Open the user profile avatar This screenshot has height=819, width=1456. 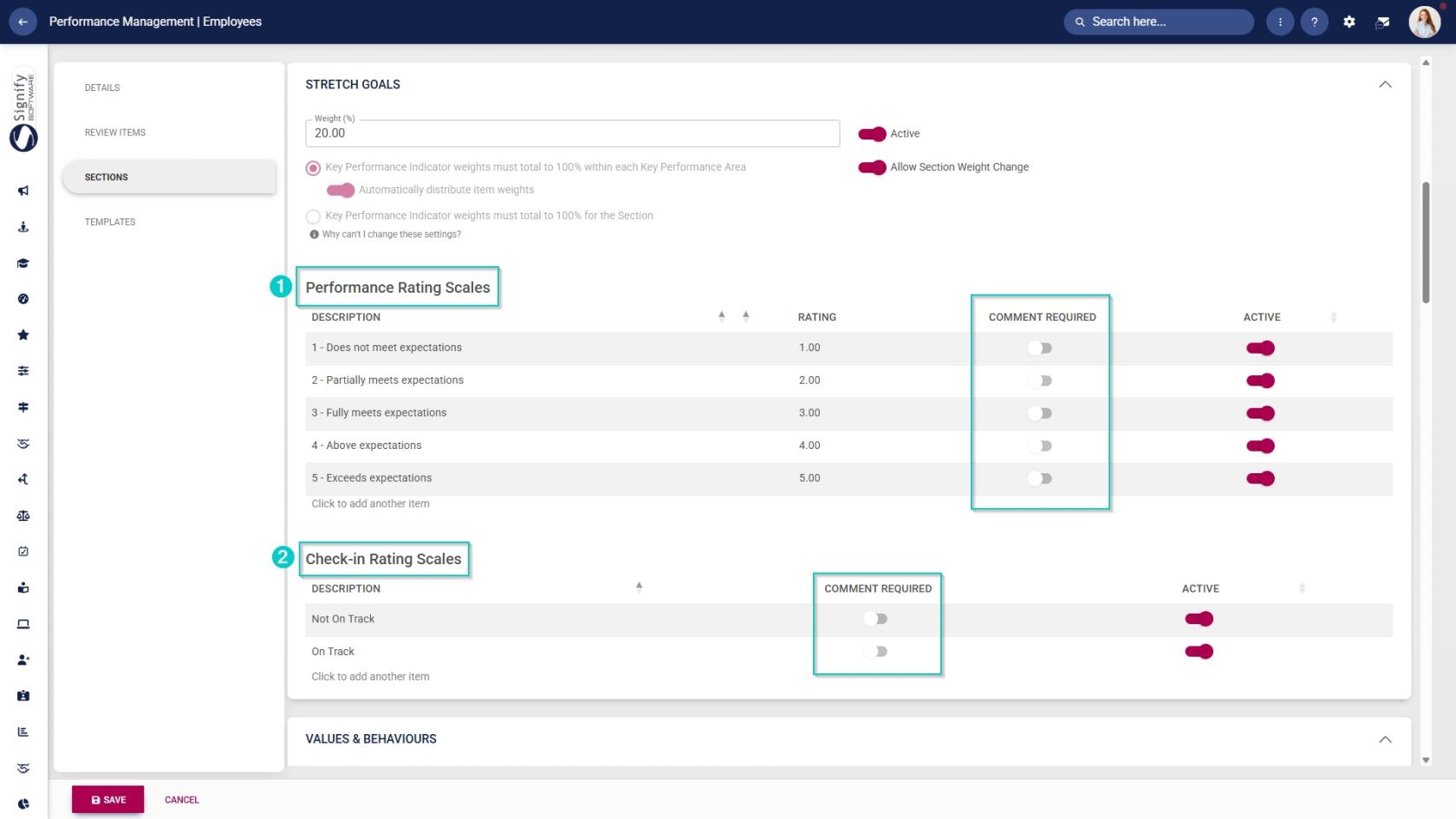click(x=1424, y=22)
